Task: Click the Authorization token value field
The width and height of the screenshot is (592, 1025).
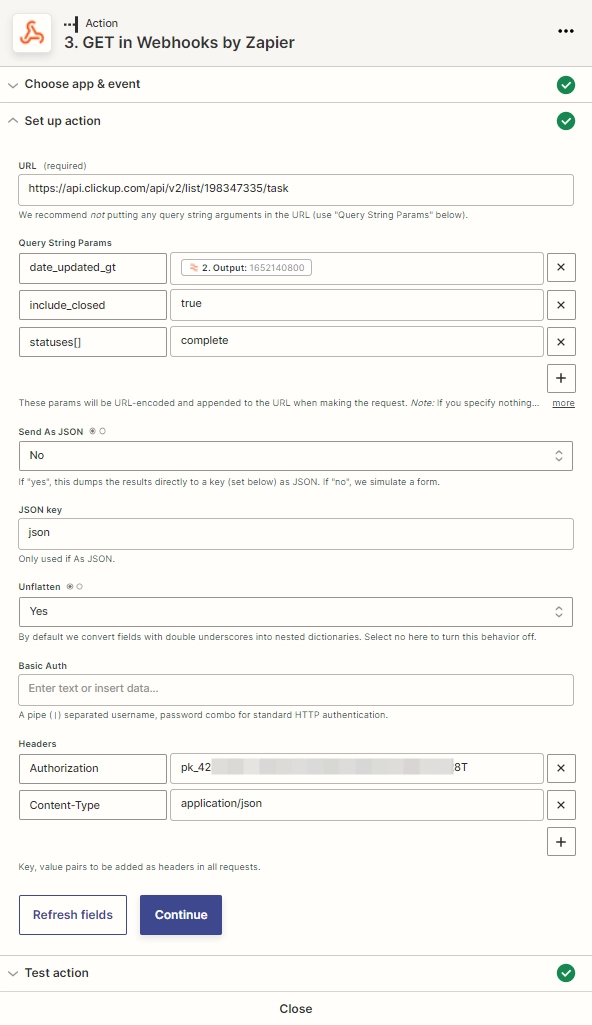Action: (357, 768)
